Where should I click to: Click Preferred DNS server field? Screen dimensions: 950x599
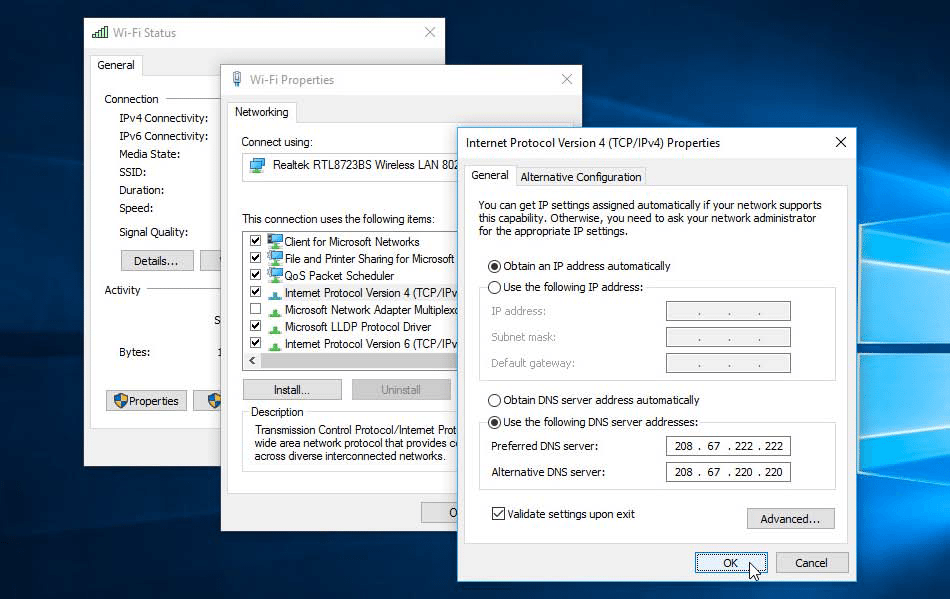pyautogui.click(x=728, y=446)
